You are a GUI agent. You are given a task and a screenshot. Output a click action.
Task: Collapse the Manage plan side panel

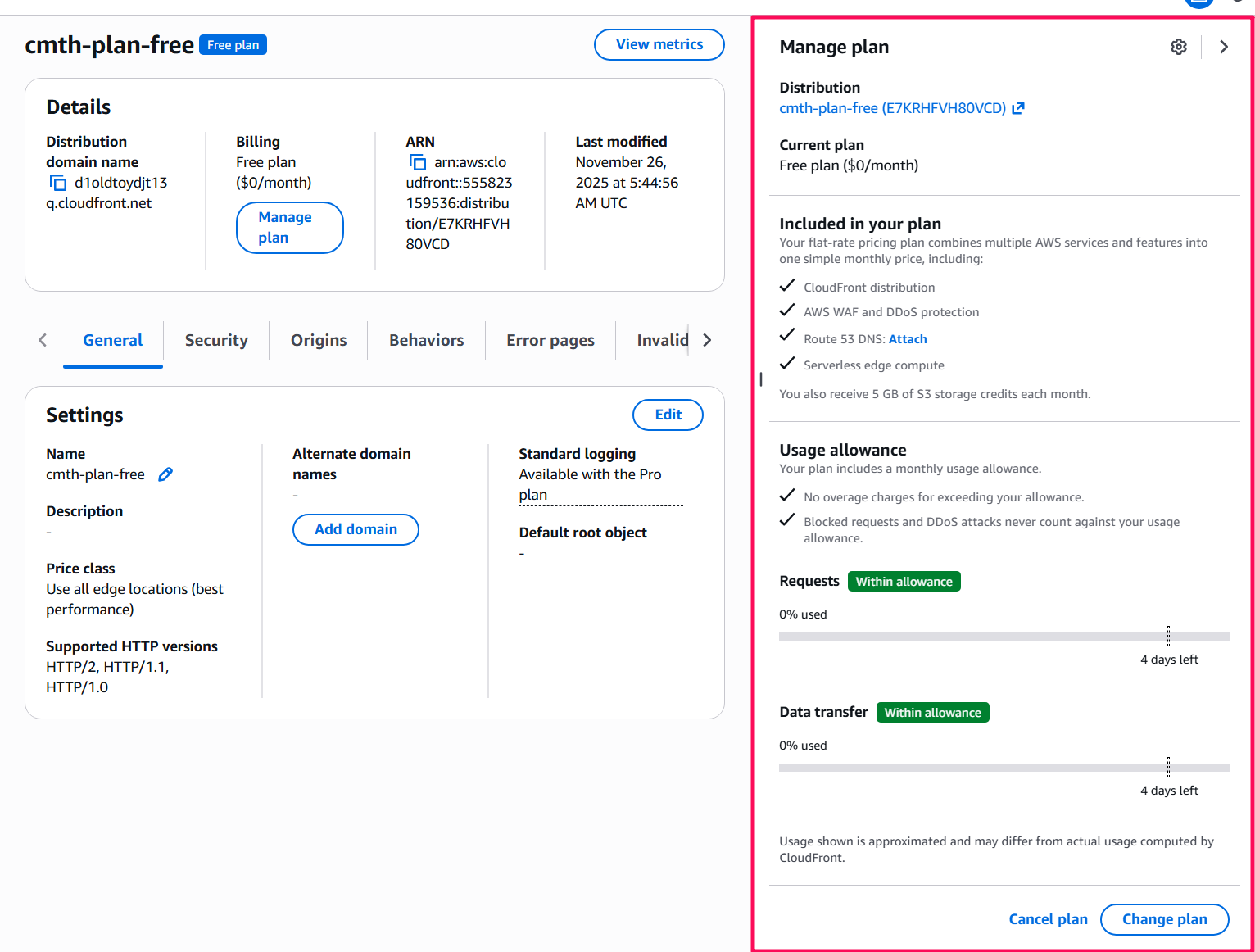pos(1224,47)
